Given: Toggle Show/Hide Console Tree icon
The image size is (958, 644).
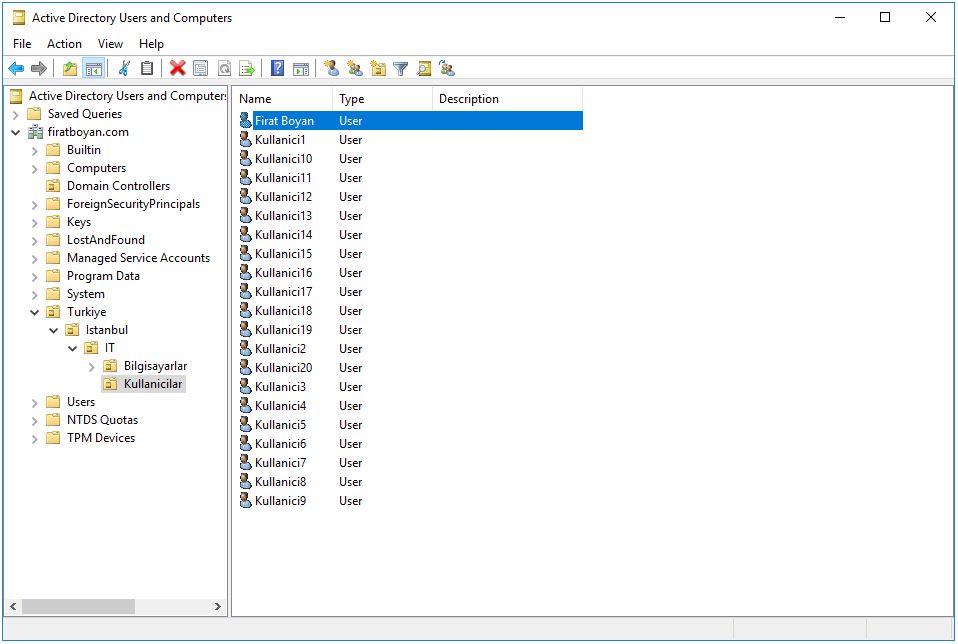Looking at the screenshot, I should (93, 68).
